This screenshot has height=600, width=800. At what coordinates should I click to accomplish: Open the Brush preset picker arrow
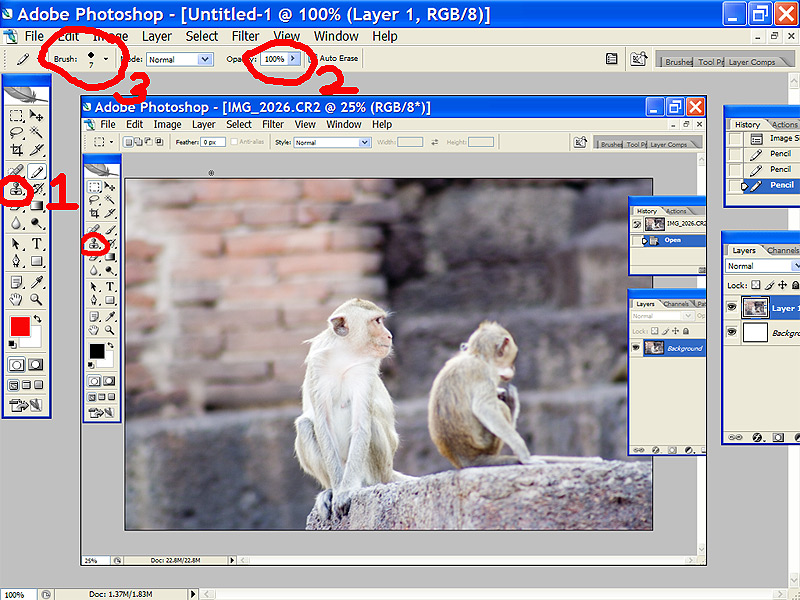106,60
